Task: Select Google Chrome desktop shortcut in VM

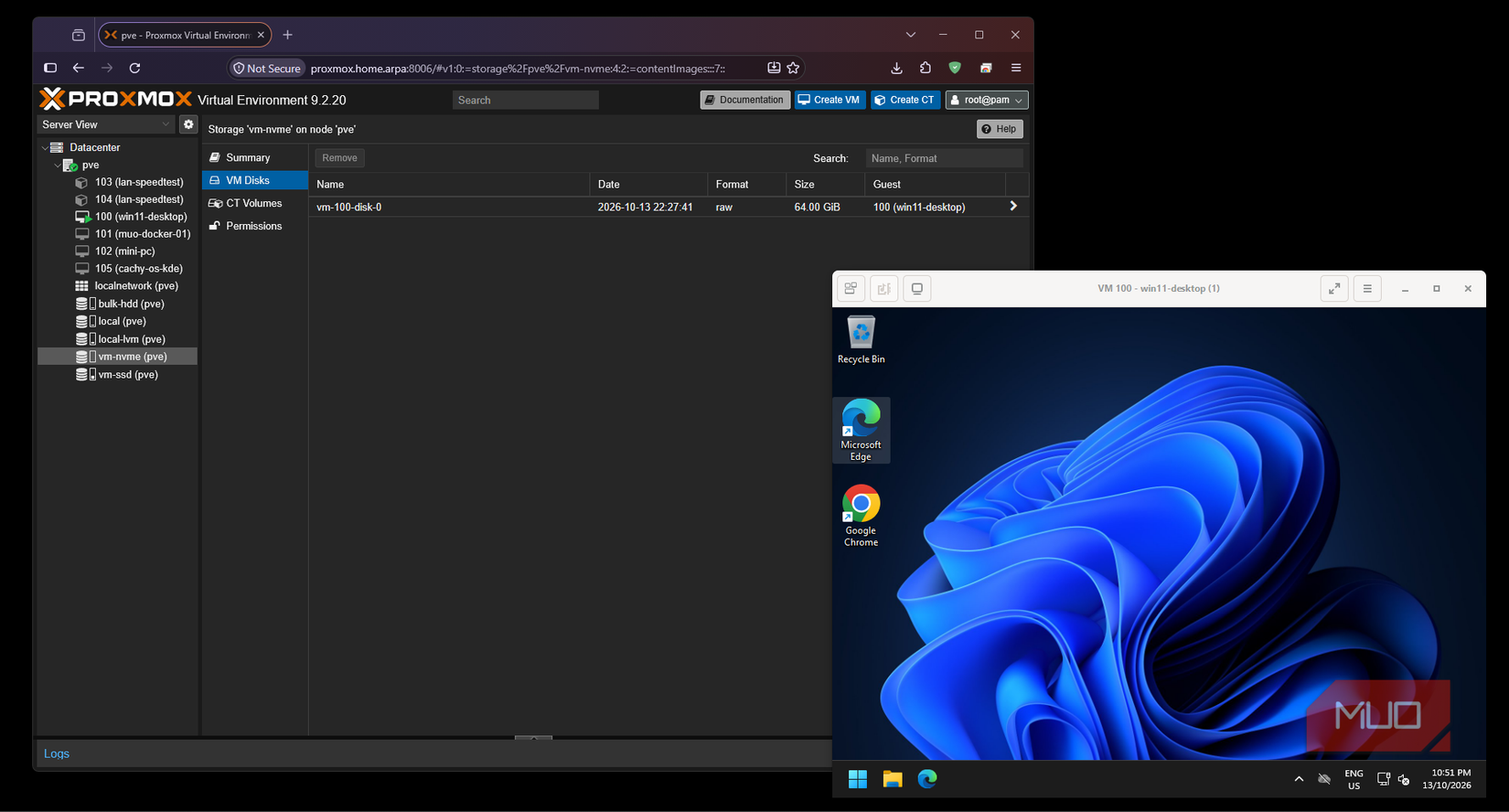Action: coord(861,517)
